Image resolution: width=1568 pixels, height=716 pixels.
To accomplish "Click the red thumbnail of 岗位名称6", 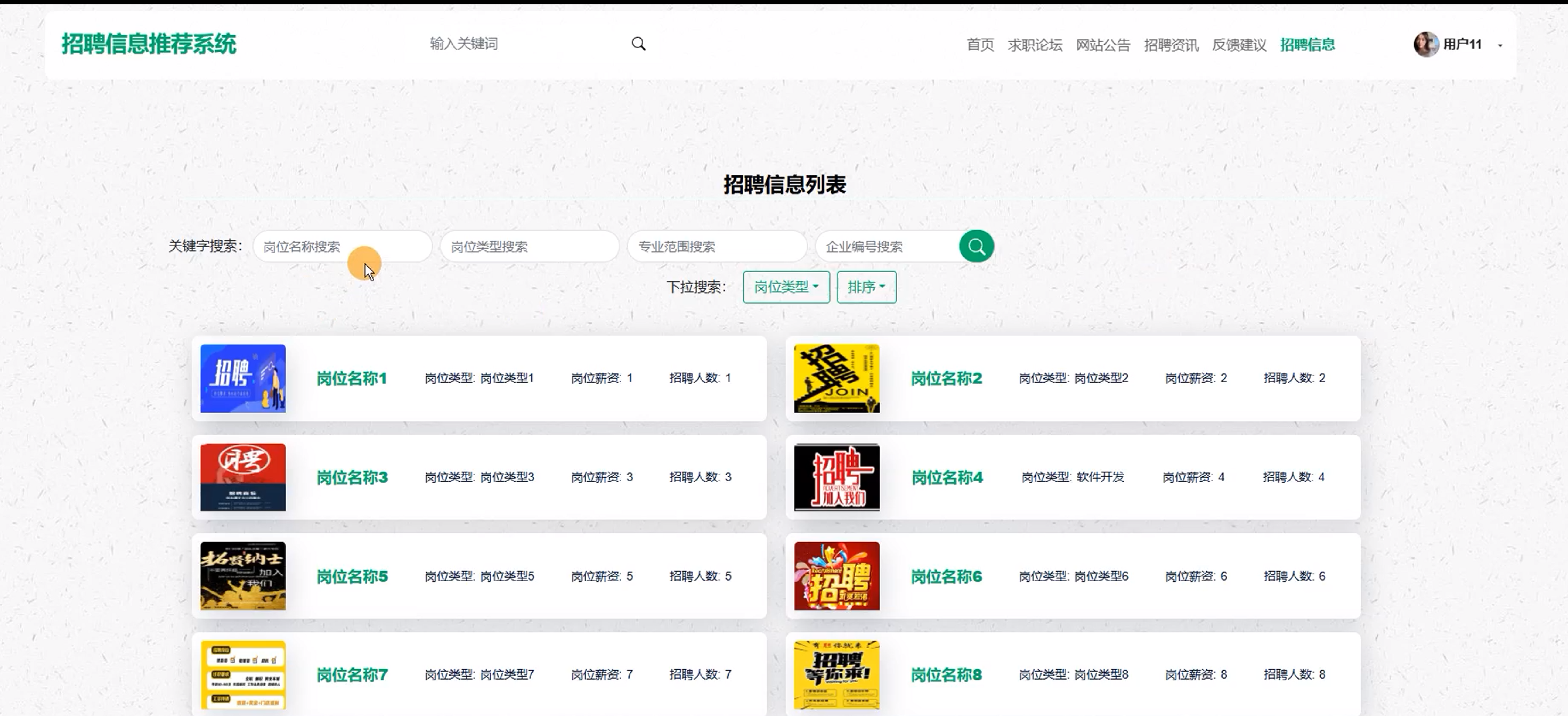I will (x=836, y=576).
